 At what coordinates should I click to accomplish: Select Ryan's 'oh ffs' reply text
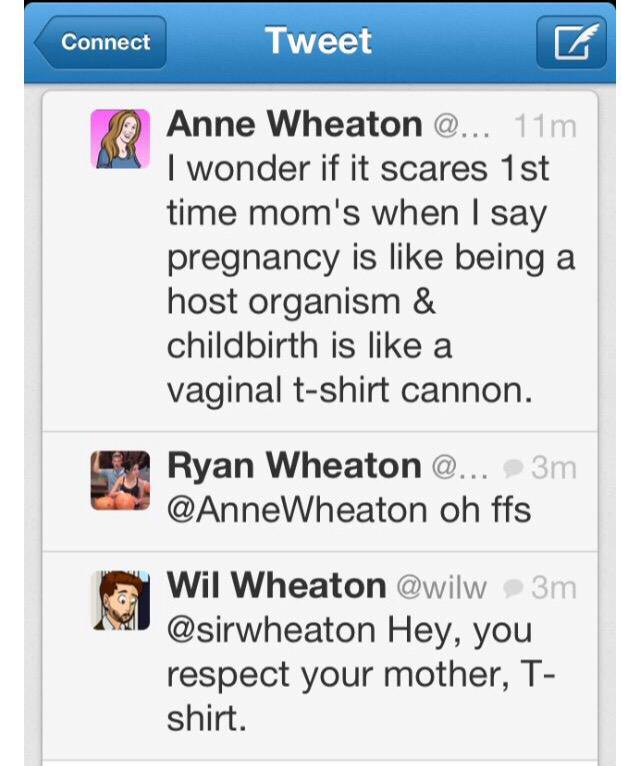pos(349,511)
